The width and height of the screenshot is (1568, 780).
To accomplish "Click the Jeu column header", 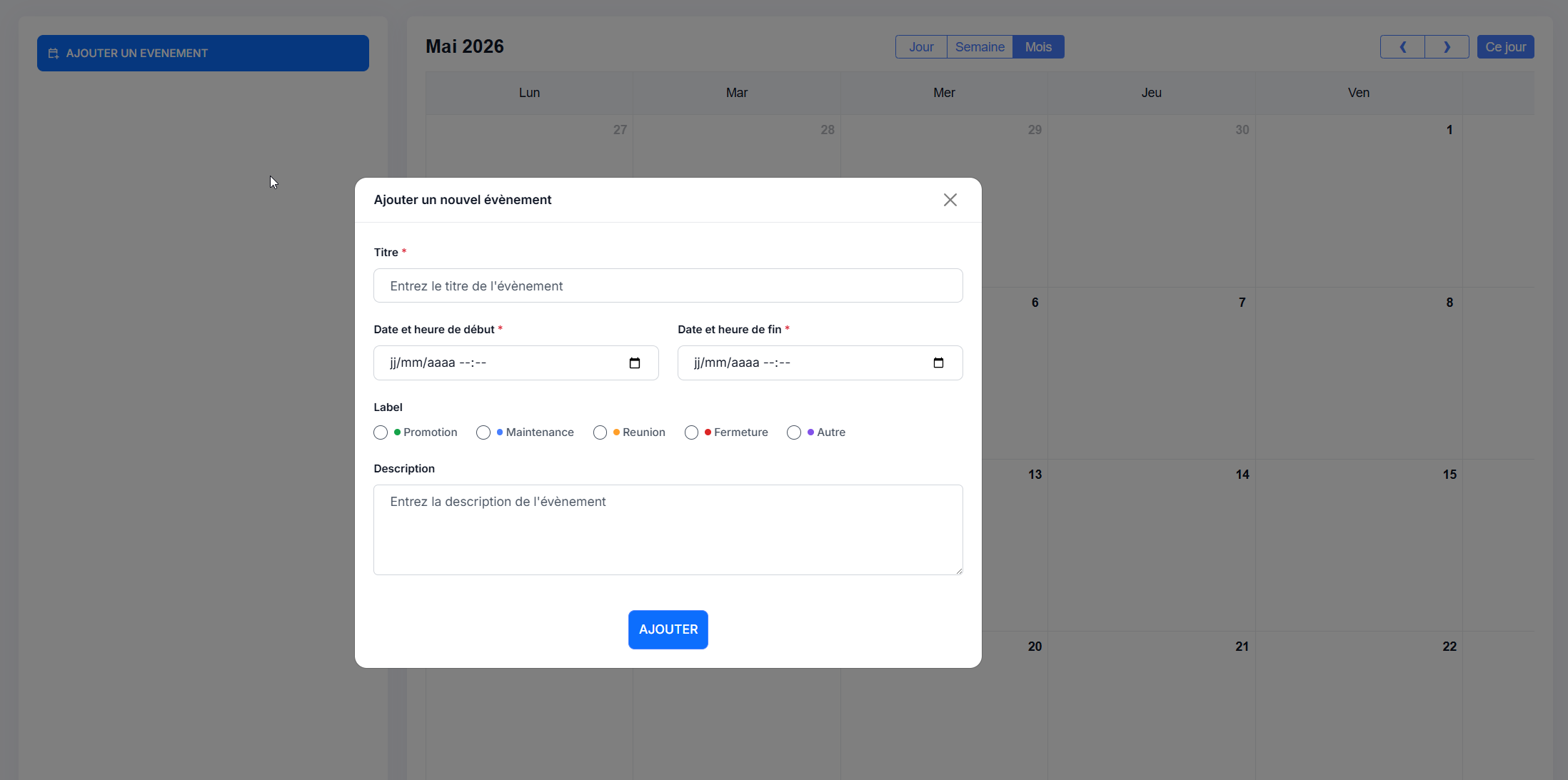I will point(1151,93).
